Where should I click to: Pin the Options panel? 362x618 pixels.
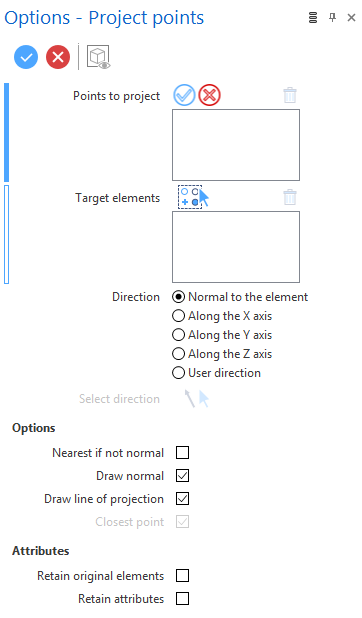332,17
